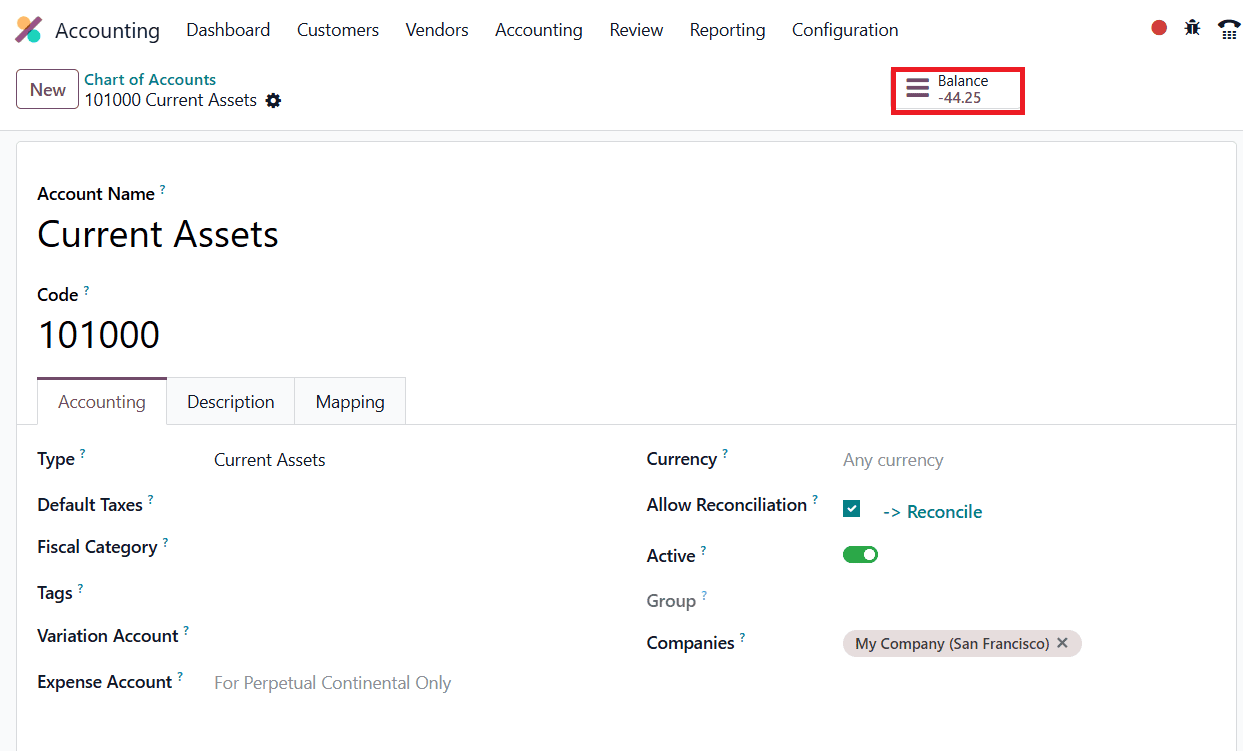Click the Balance -44.25 smart button
Screen dimensions: 1243x751
[x=957, y=90]
